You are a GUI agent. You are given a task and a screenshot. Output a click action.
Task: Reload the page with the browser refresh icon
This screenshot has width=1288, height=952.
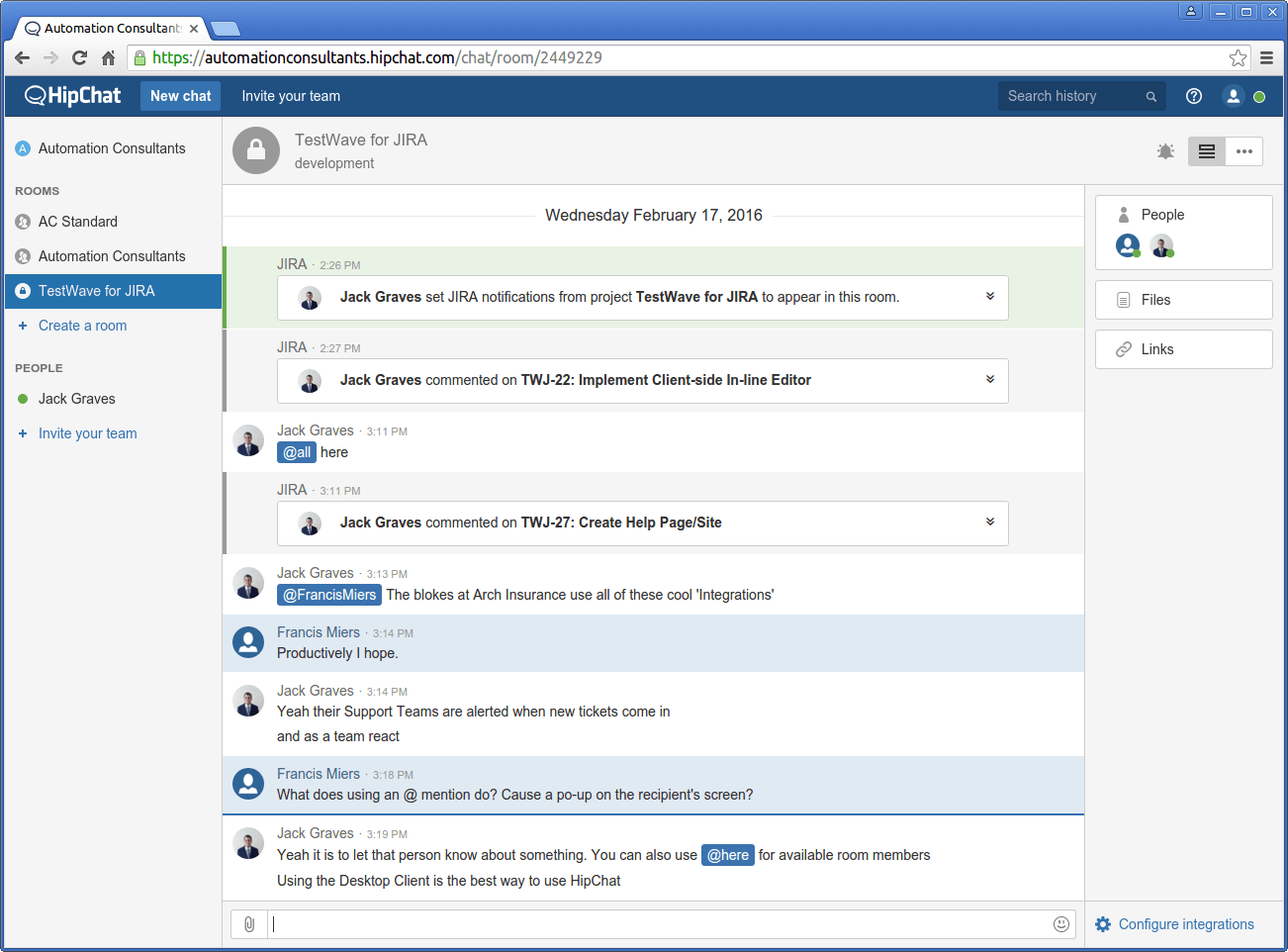coord(80,57)
